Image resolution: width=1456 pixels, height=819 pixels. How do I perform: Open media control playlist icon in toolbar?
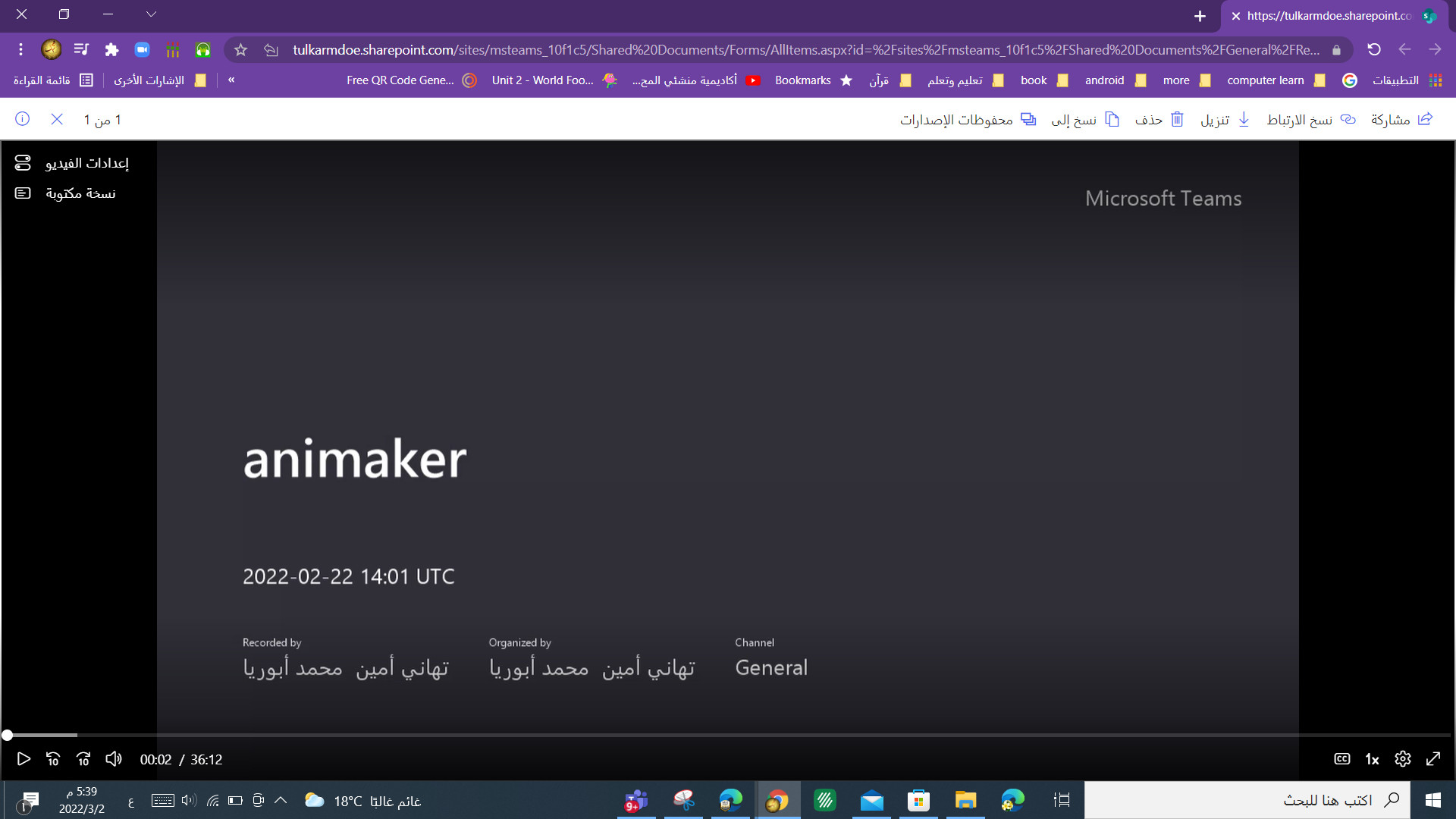point(81,50)
